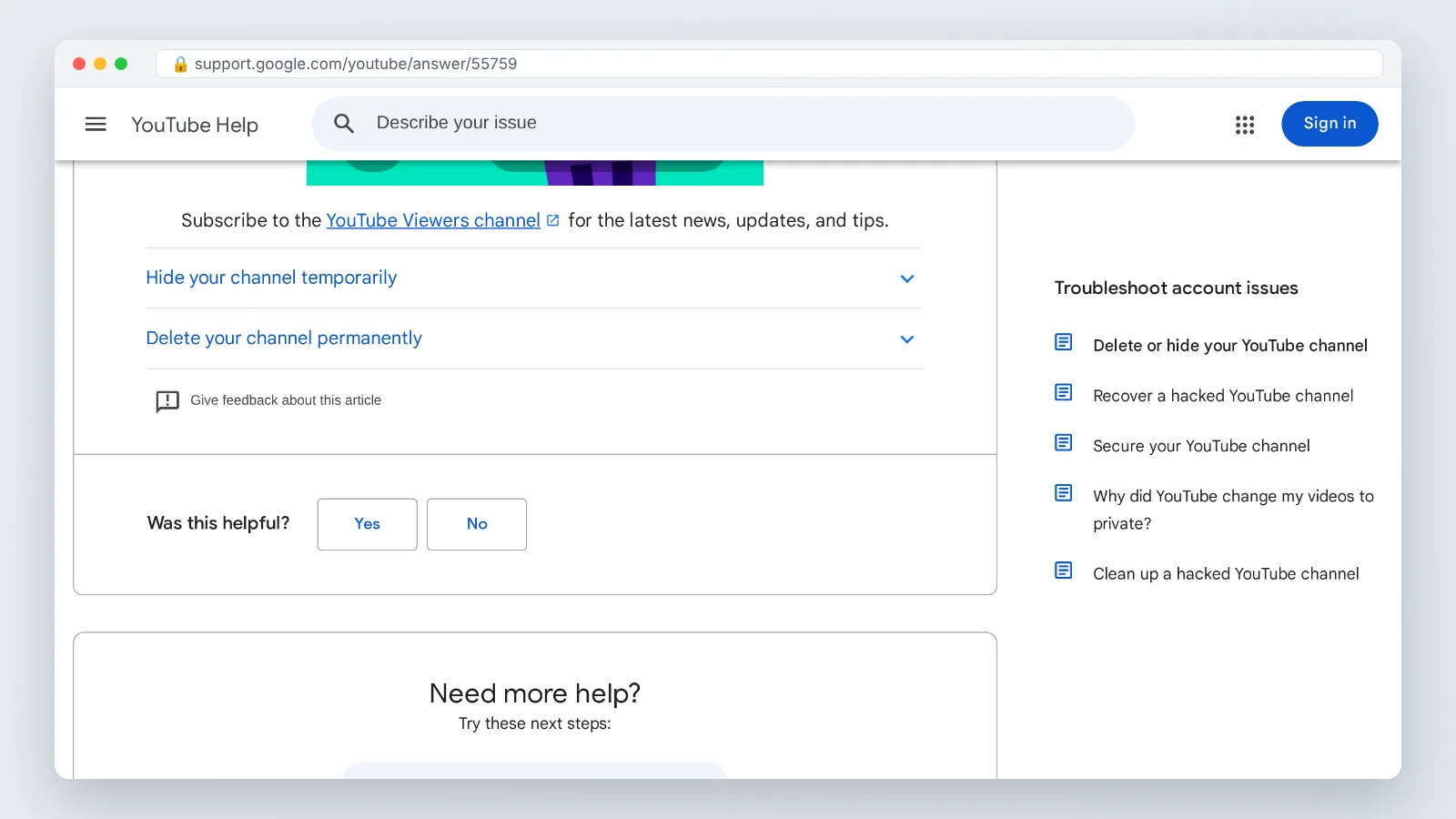Open the Delete your channel permanently section
Image resolution: width=1456 pixels, height=819 pixels.
534,339
